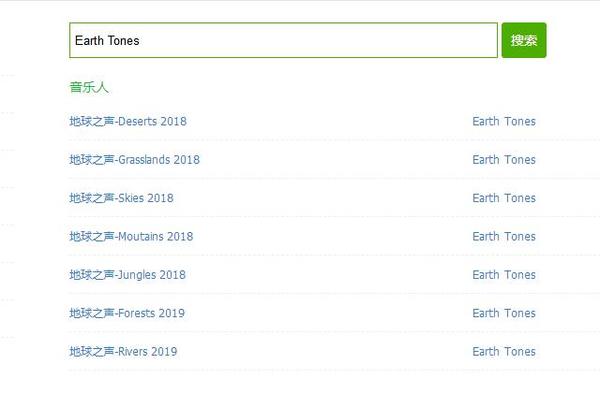Click Earth Tones artist beside Jungles 2018
Image resolution: width=600 pixels, height=408 pixels.
(x=504, y=275)
